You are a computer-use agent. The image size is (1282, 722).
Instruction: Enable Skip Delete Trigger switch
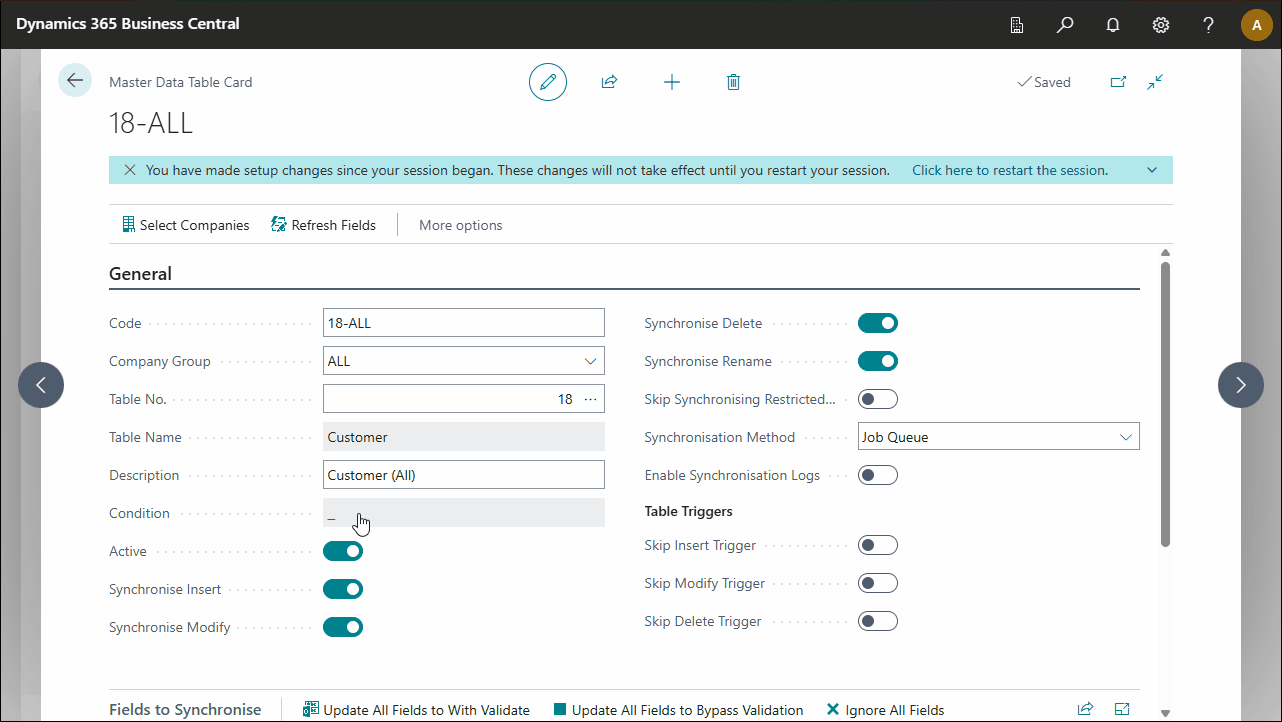pos(878,621)
